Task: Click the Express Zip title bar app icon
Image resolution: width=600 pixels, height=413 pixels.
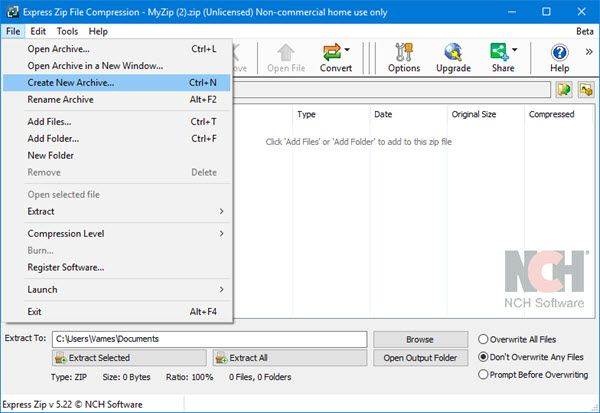Action: tap(12, 12)
